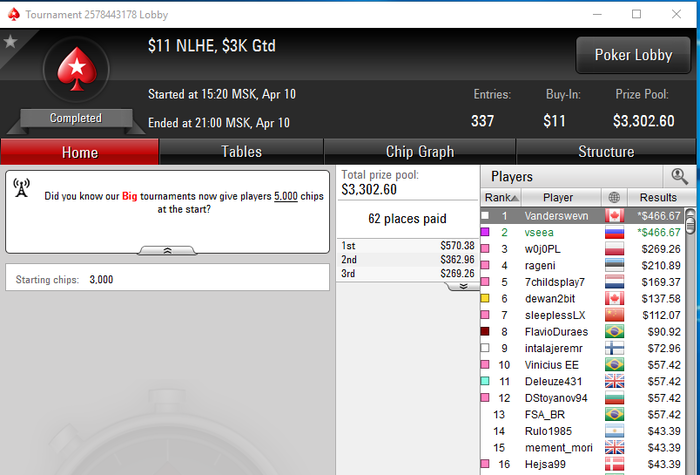This screenshot has width=700, height=475.
Task: Switch to the Tables tab
Action: point(242,152)
